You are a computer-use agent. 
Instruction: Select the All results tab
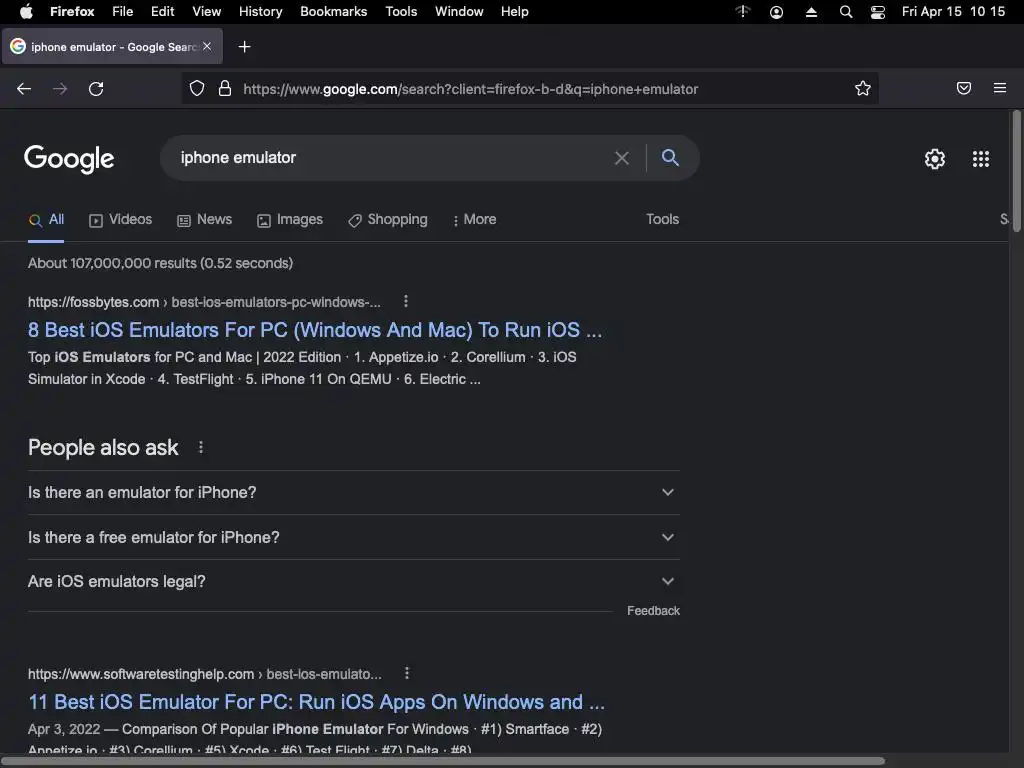click(46, 219)
